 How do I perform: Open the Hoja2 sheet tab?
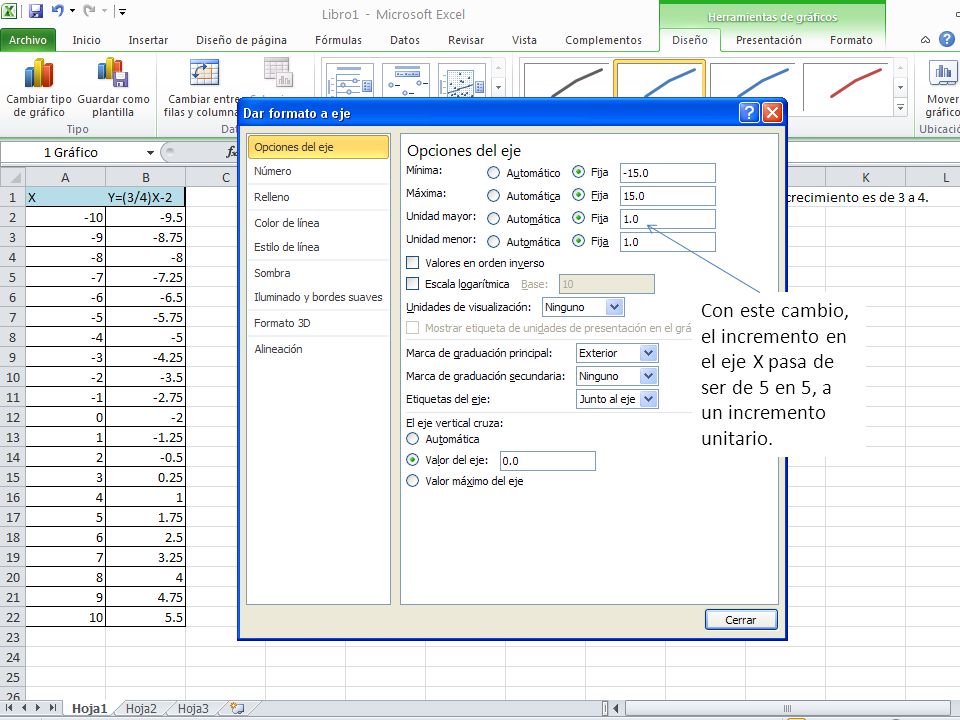(x=141, y=708)
